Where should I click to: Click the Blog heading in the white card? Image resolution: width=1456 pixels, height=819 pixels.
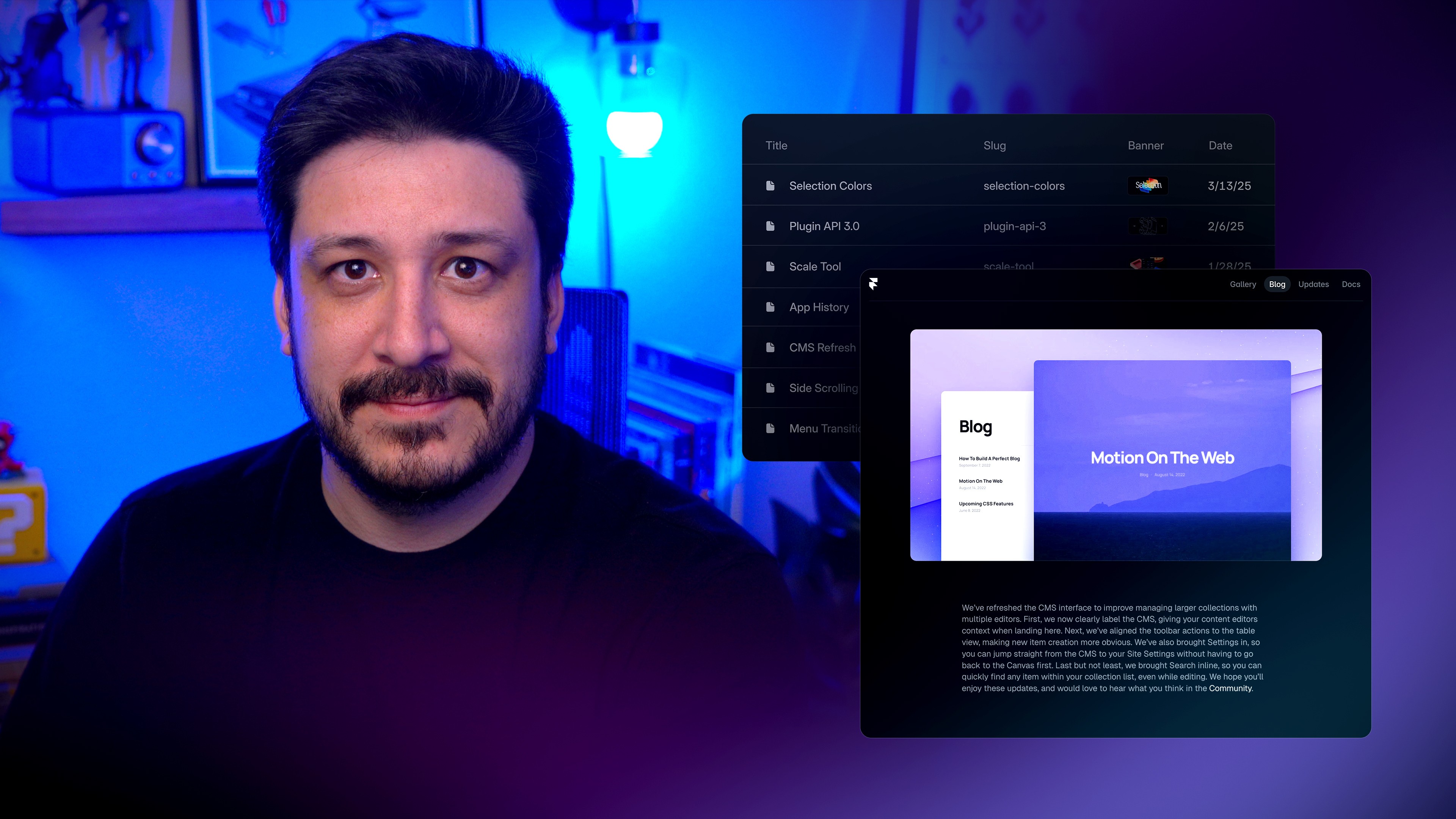975,427
